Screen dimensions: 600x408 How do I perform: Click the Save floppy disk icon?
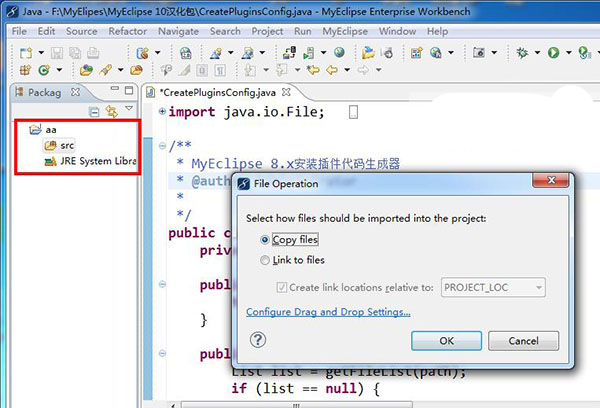tap(57, 53)
